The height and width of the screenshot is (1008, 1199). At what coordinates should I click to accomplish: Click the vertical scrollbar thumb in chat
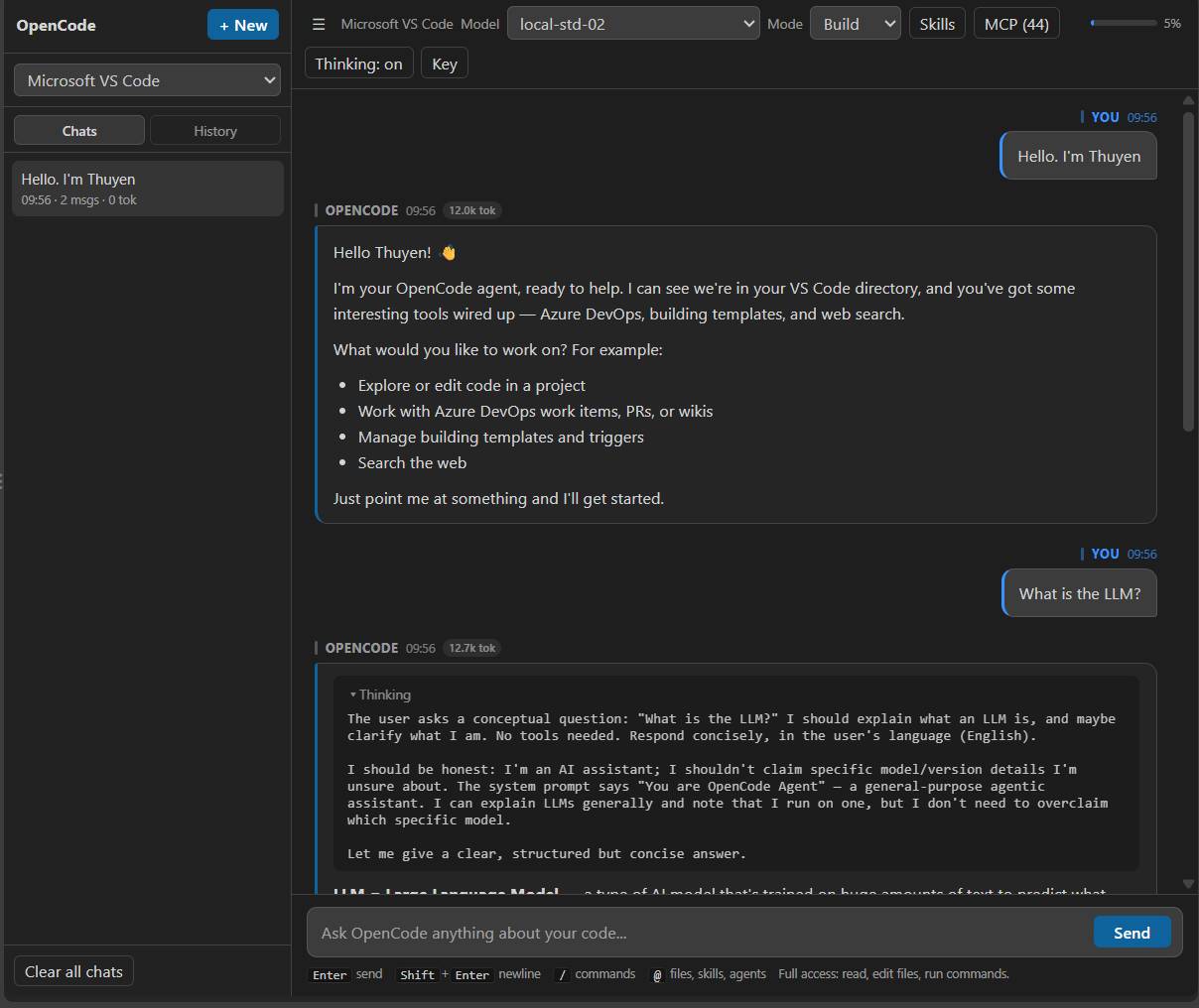click(x=1188, y=270)
